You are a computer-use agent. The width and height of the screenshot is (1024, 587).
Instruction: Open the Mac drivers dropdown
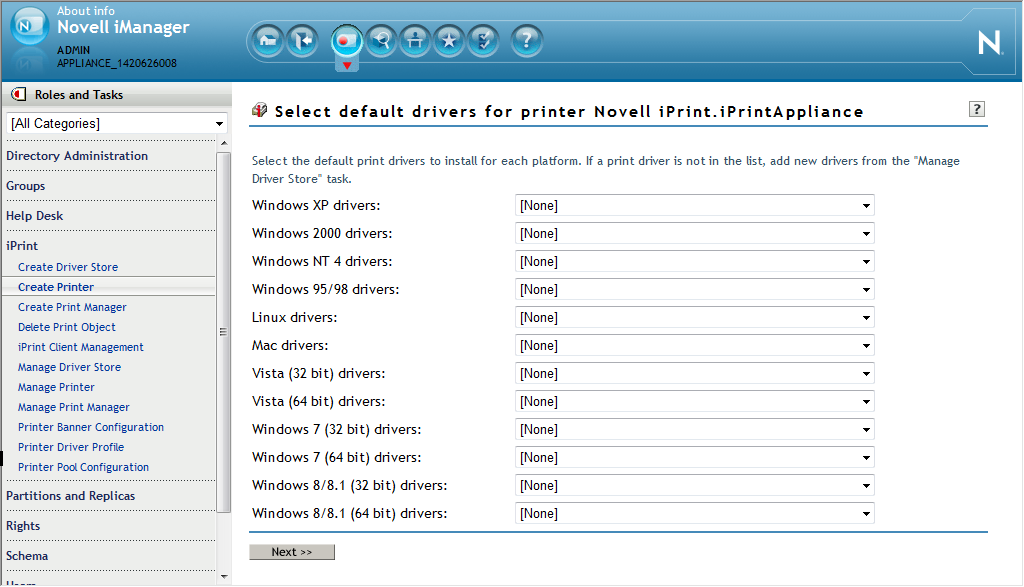(x=694, y=346)
